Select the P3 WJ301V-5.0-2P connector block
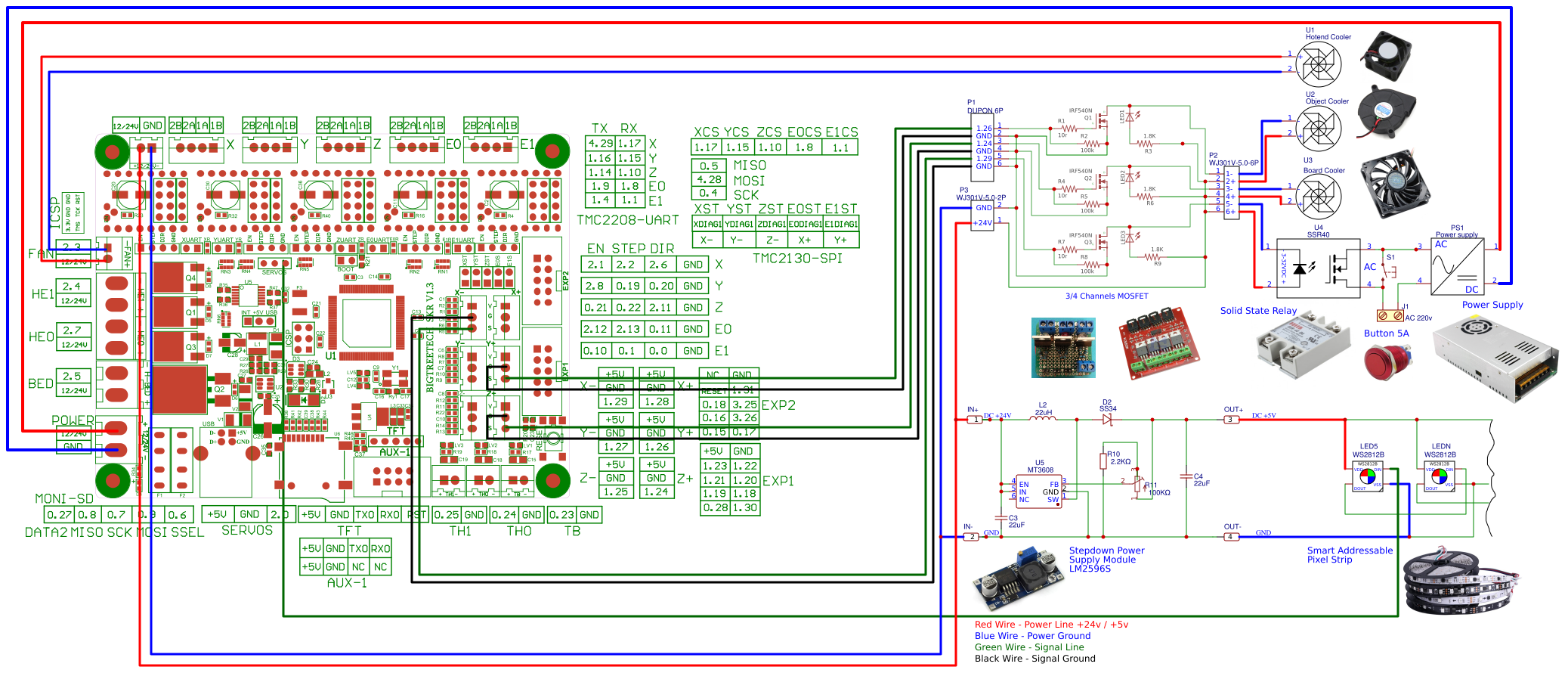 [982, 215]
